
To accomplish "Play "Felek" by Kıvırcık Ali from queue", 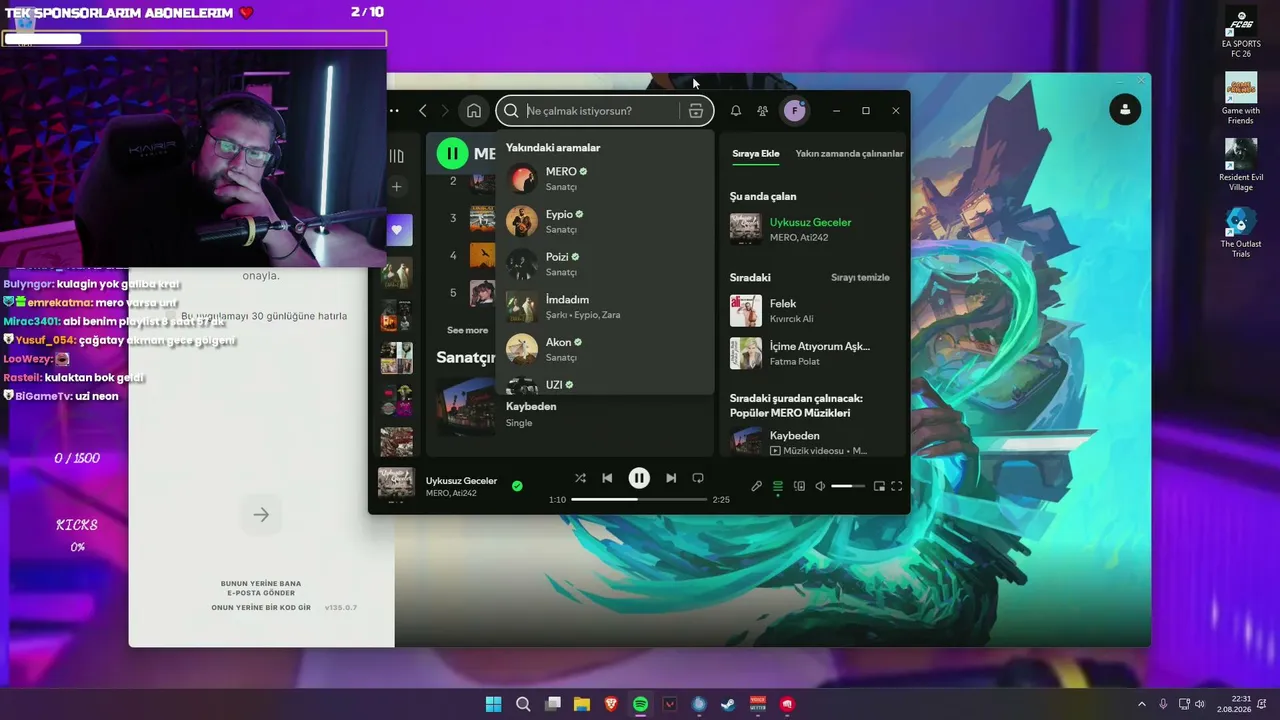I will tap(814, 311).
